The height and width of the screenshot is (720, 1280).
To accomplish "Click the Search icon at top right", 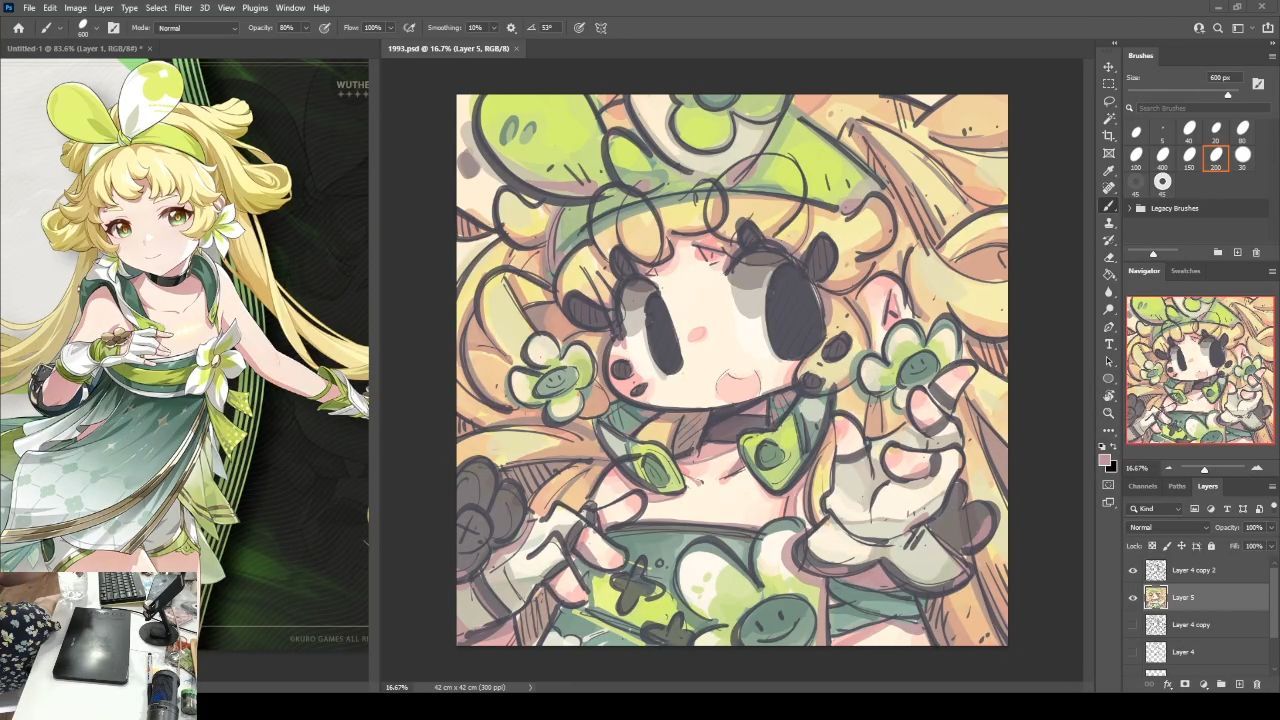I will (x=1218, y=28).
